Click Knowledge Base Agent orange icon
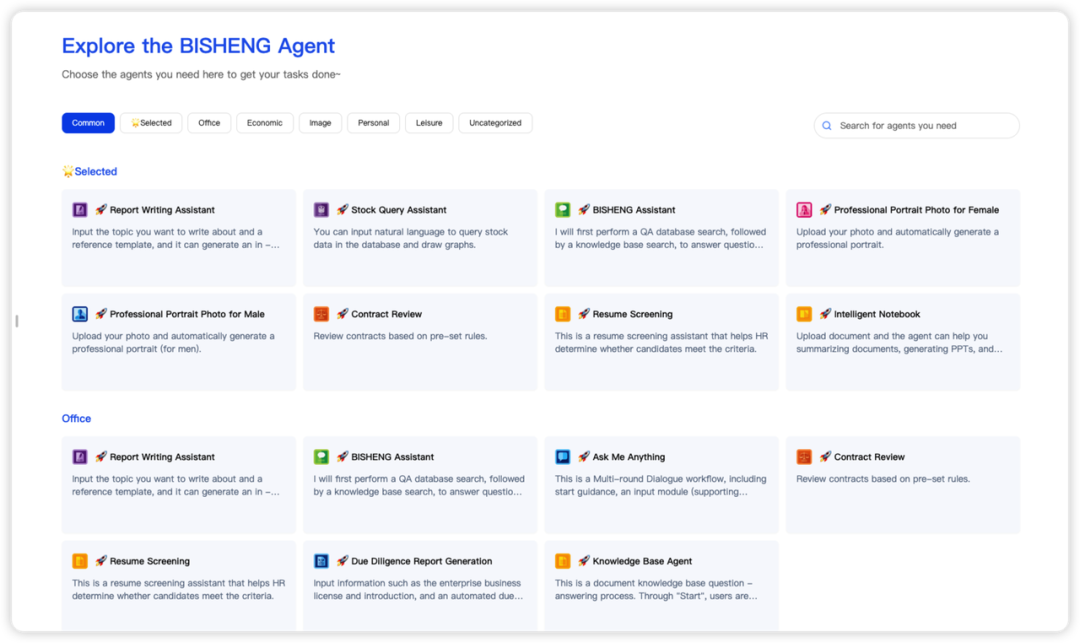 point(563,561)
